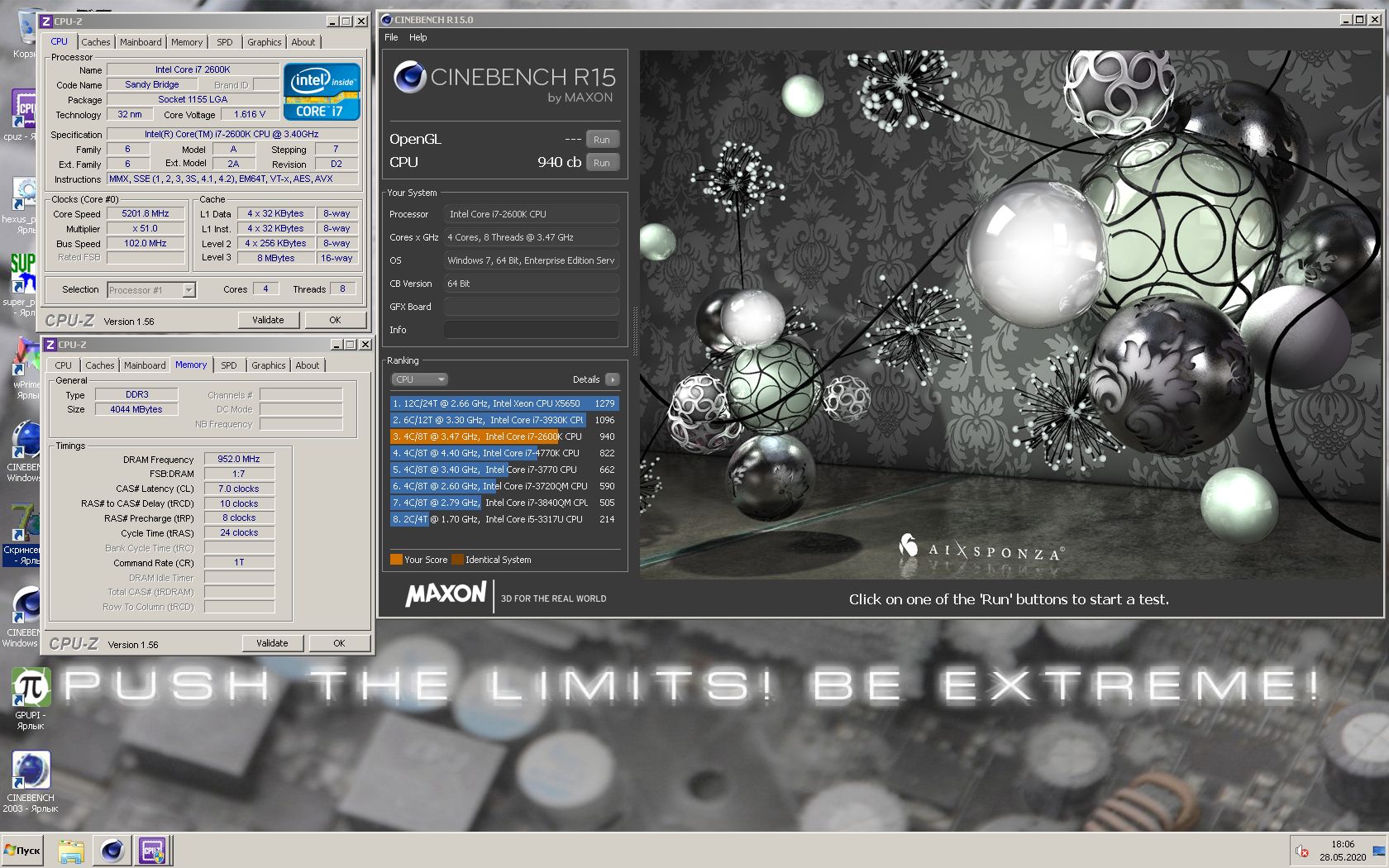1389x868 pixels.
Task: Click the Processor field in Your System
Action: pos(532,214)
